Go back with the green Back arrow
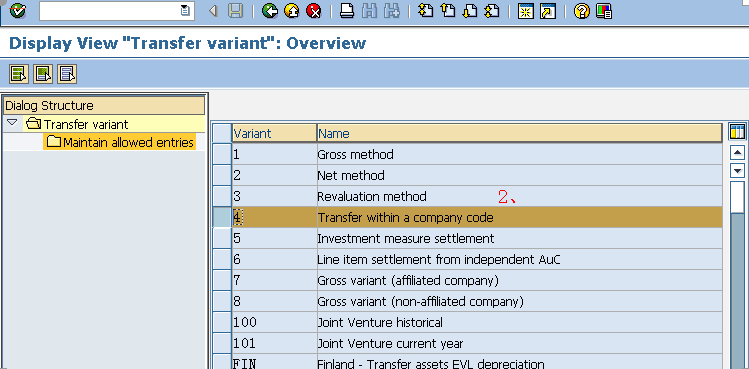 (270, 11)
